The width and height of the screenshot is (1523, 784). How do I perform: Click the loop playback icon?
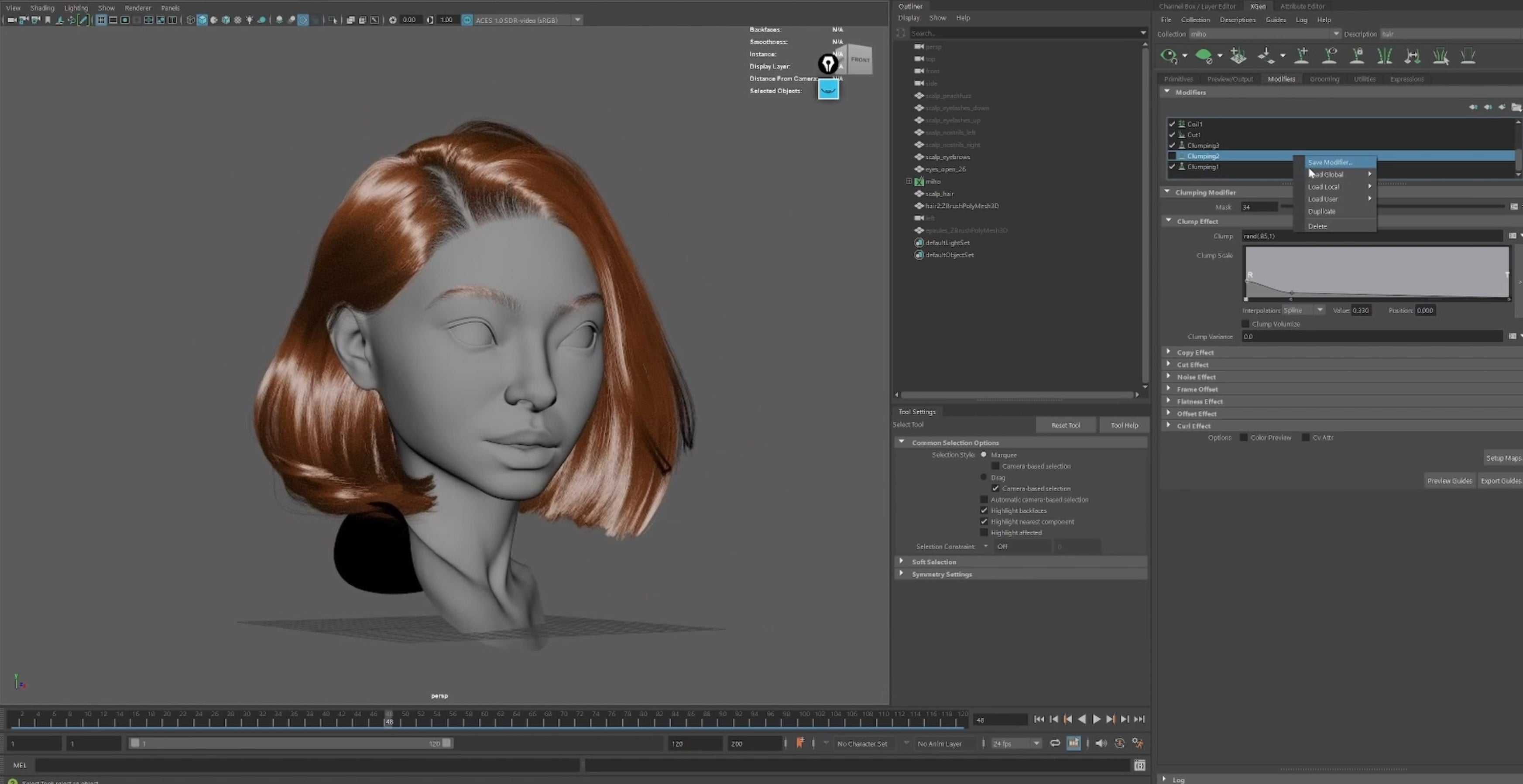tap(1055, 743)
